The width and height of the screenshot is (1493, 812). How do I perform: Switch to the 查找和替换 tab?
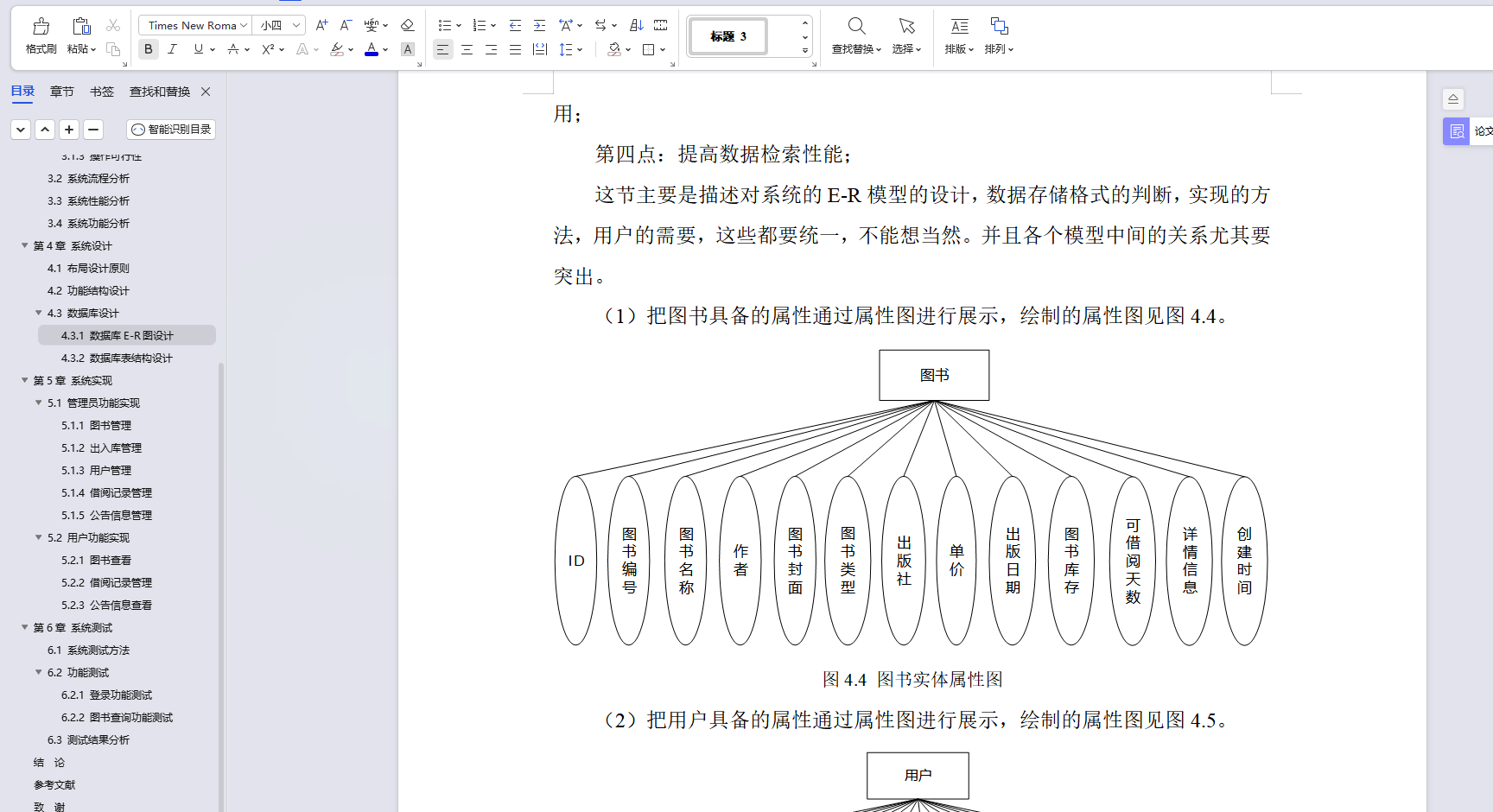[x=160, y=92]
